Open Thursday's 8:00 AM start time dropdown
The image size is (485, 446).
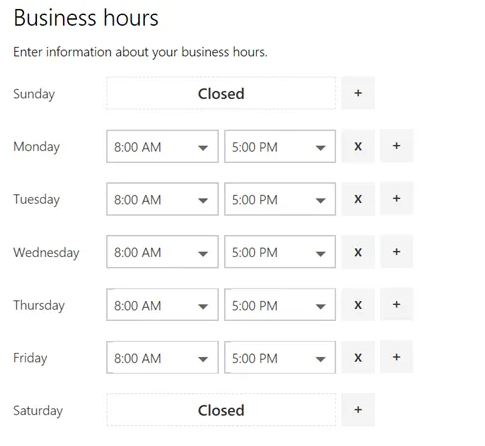coord(162,305)
